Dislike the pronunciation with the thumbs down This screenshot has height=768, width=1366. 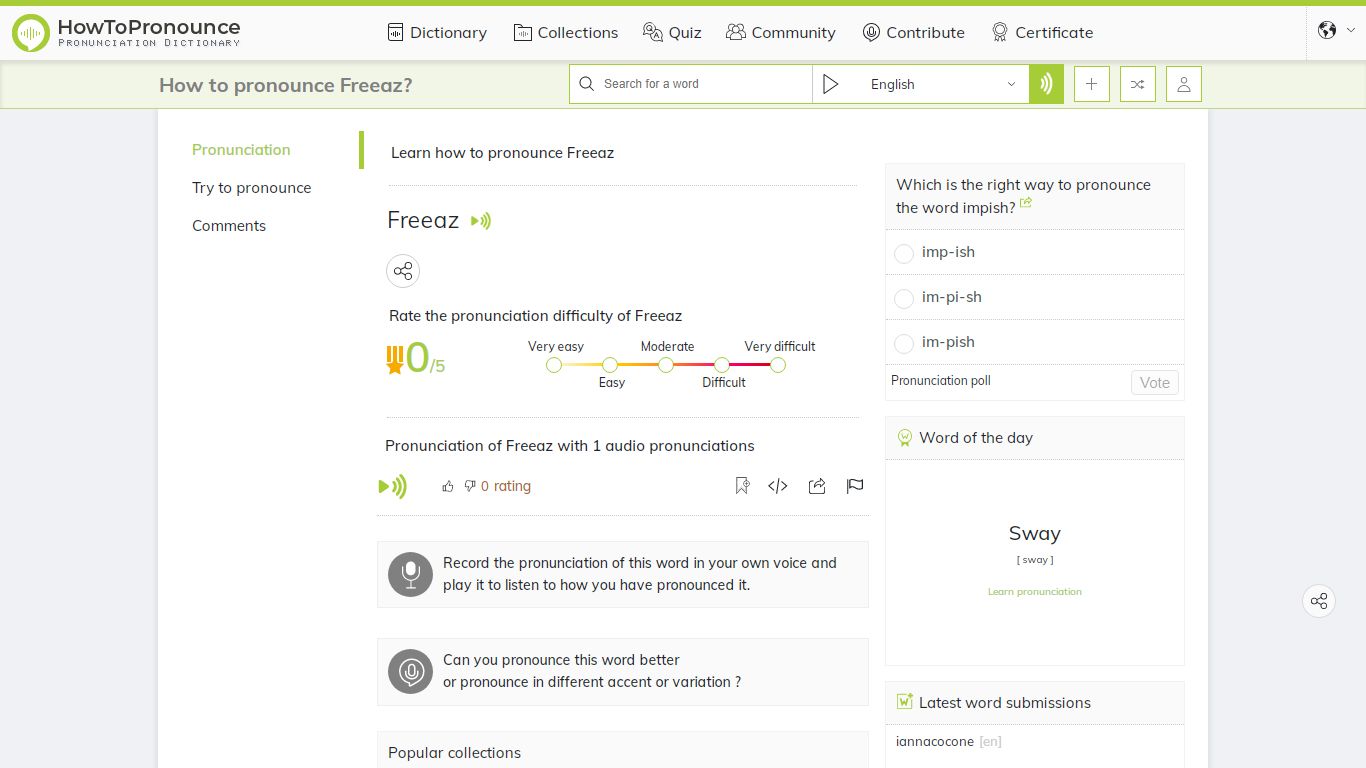pyautogui.click(x=470, y=486)
